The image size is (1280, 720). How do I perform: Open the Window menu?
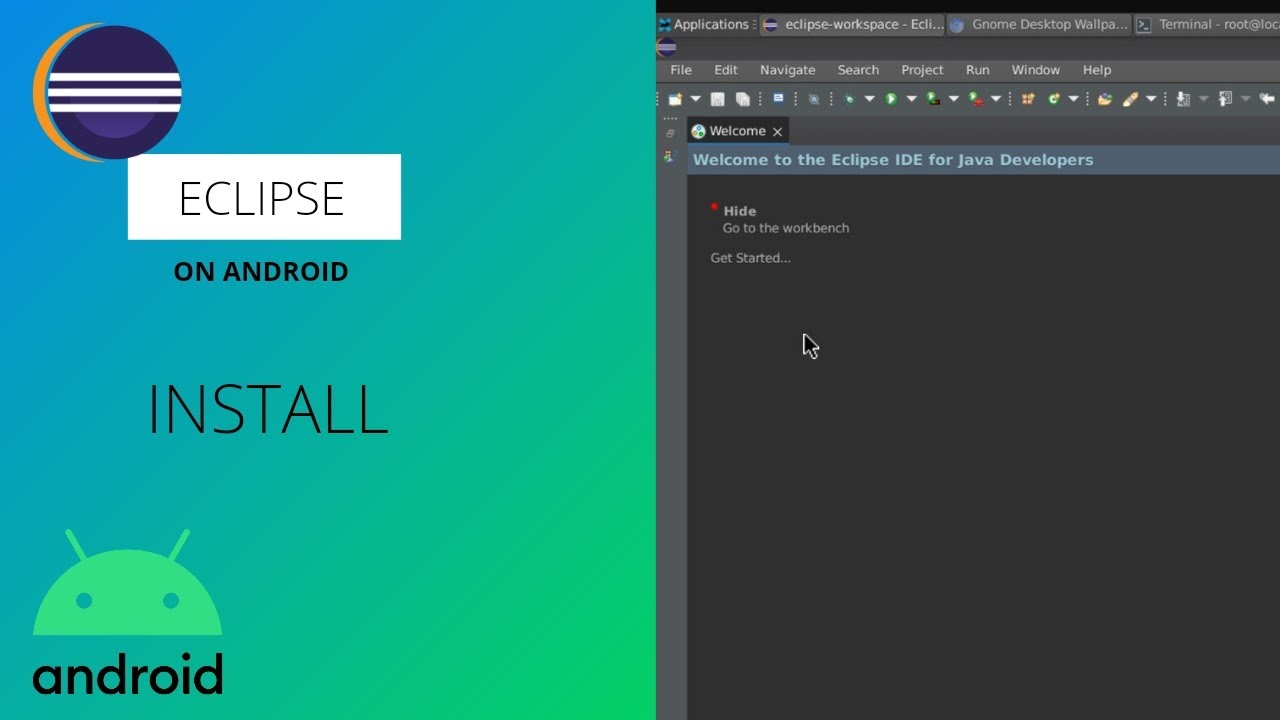[x=1036, y=70]
